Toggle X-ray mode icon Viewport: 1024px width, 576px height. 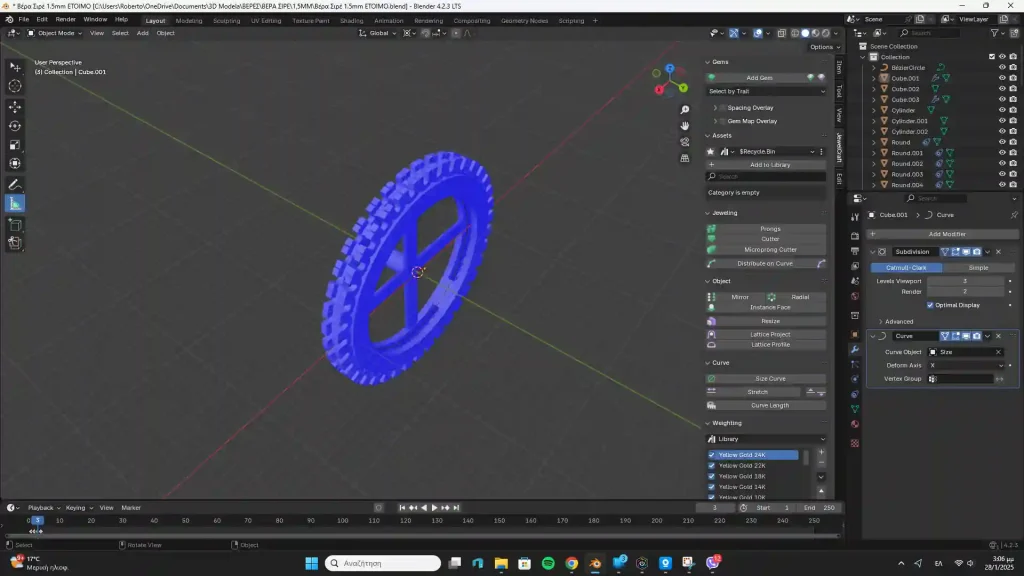781,33
